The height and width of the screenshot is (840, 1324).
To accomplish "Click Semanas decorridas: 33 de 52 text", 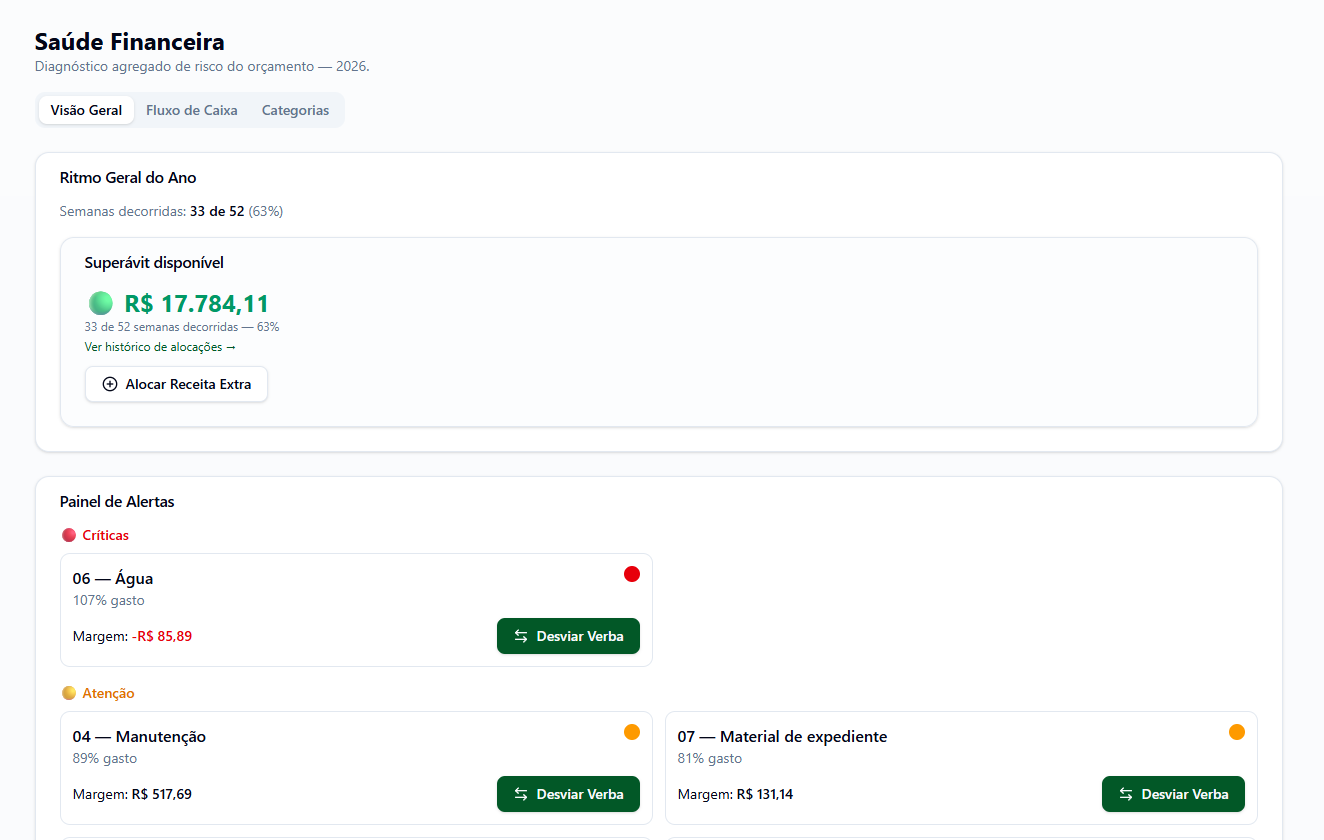I will (152, 212).
